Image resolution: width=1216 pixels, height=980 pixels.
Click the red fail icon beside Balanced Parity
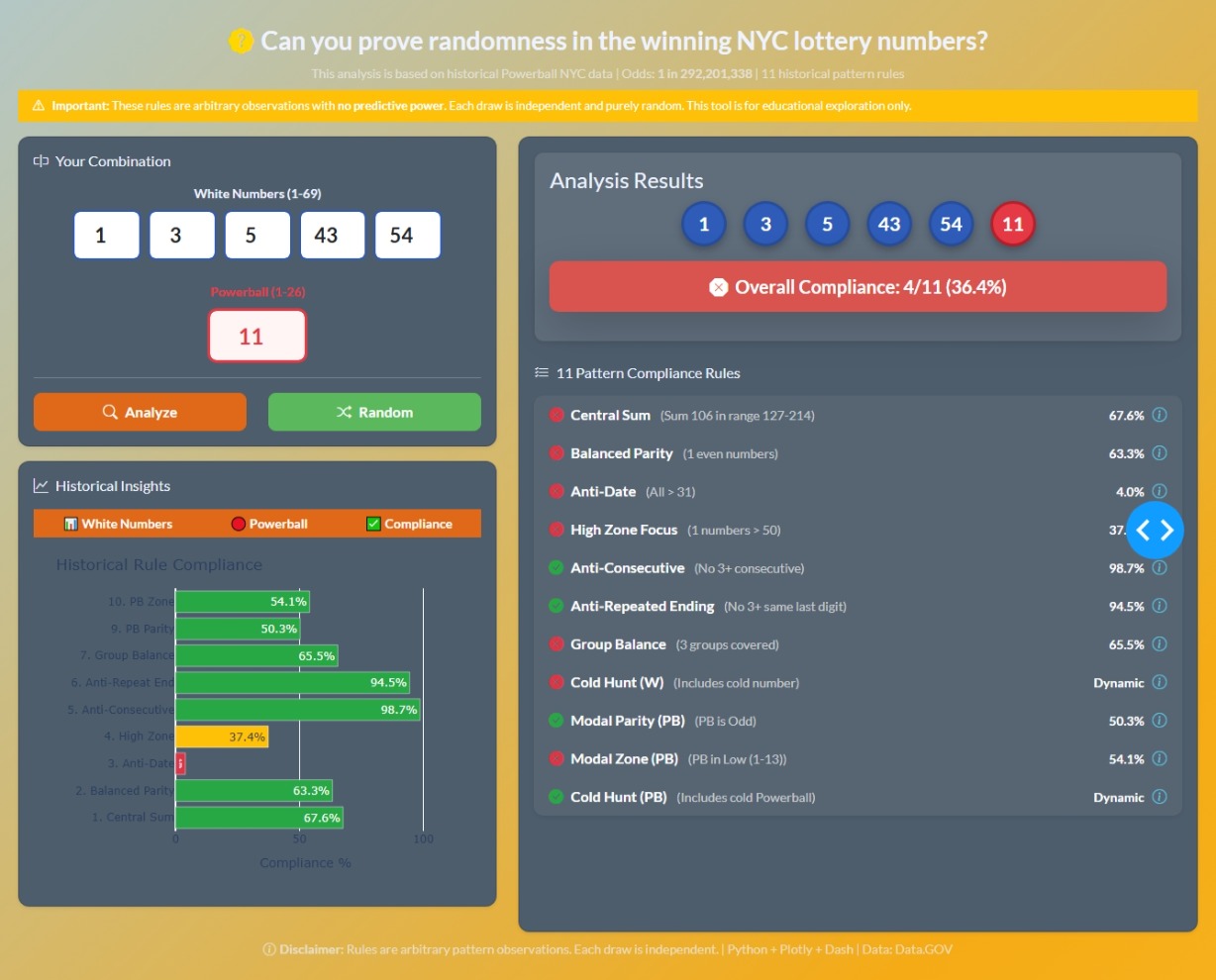[557, 453]
